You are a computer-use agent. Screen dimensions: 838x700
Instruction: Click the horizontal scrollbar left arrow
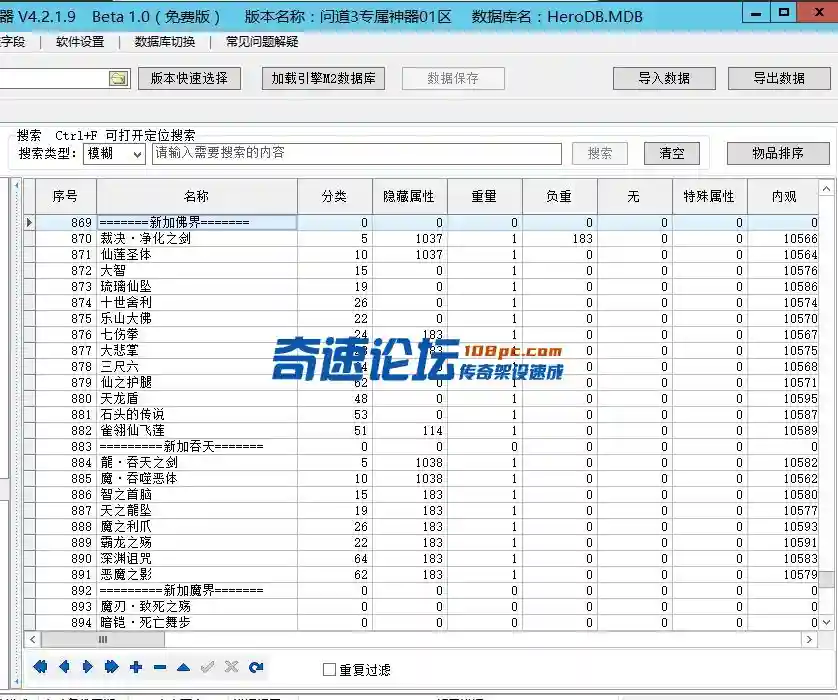click(33, 640)
